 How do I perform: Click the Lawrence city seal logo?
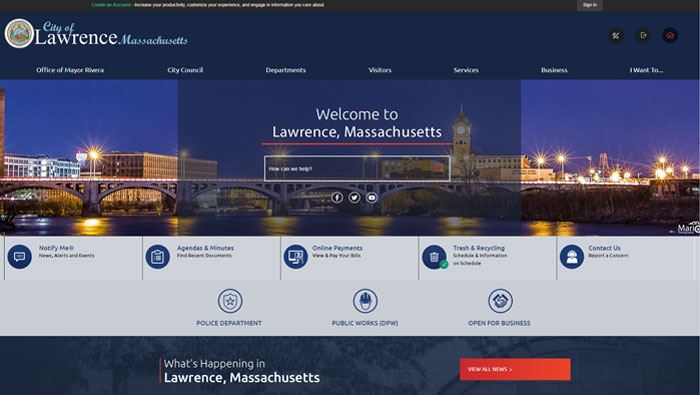point(19,33)
